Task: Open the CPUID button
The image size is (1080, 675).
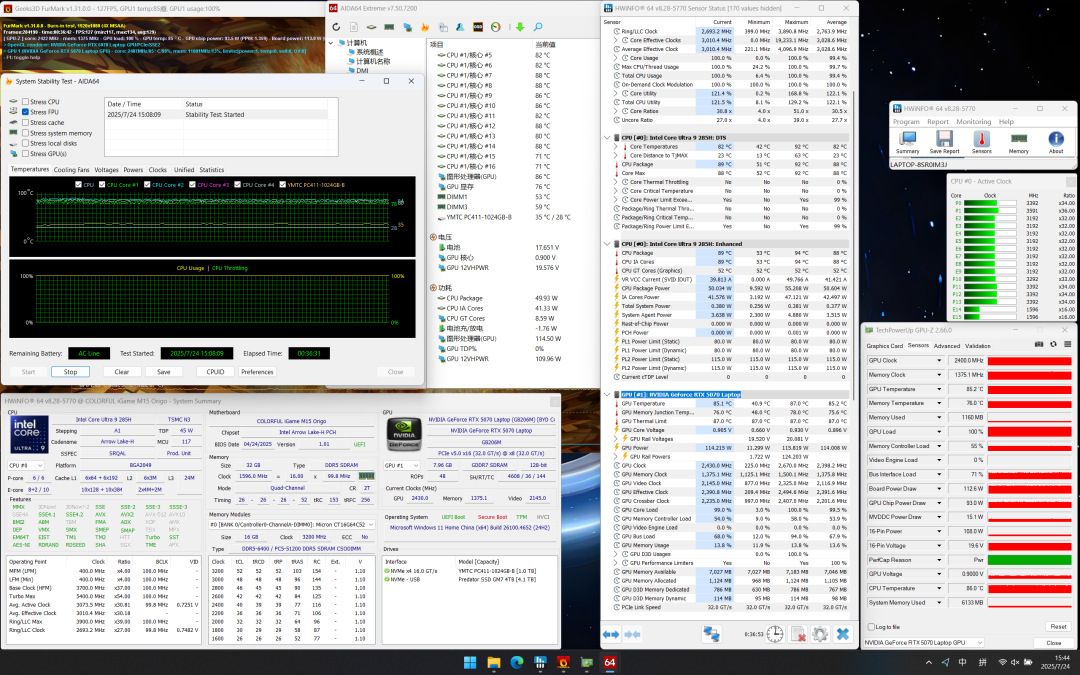Action: (x=215, y=371)
